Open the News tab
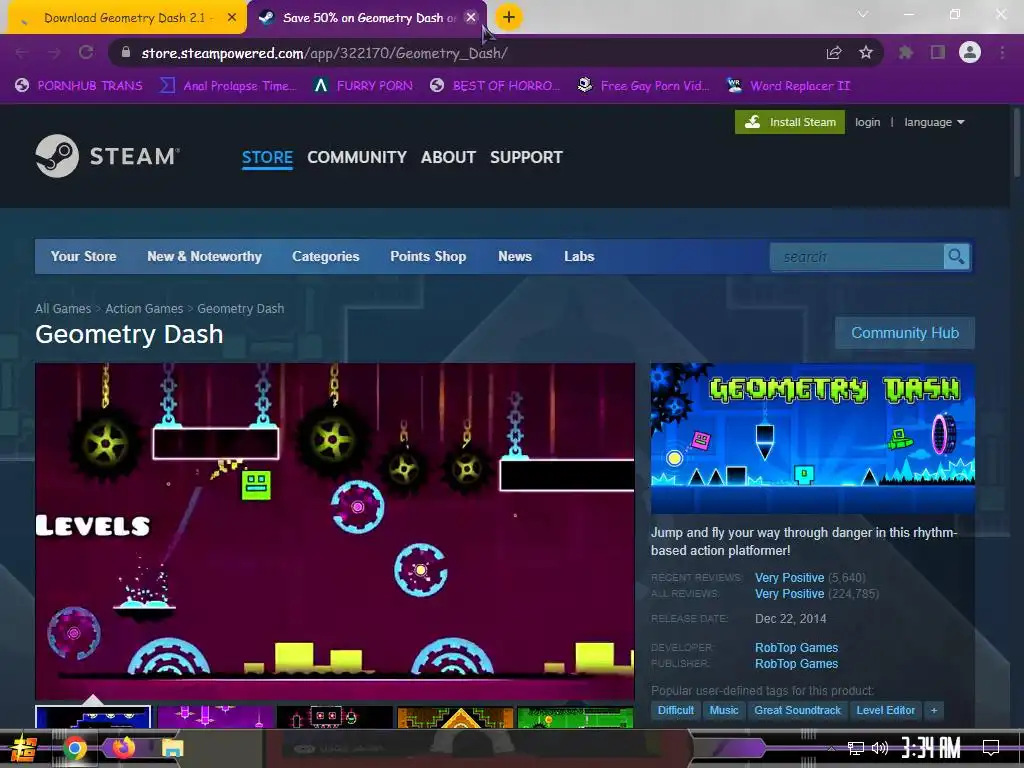 tap(515, 257)
